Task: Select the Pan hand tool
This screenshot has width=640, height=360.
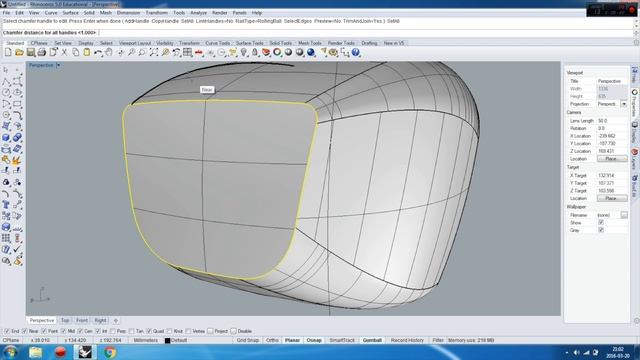Action: (109, 52)
